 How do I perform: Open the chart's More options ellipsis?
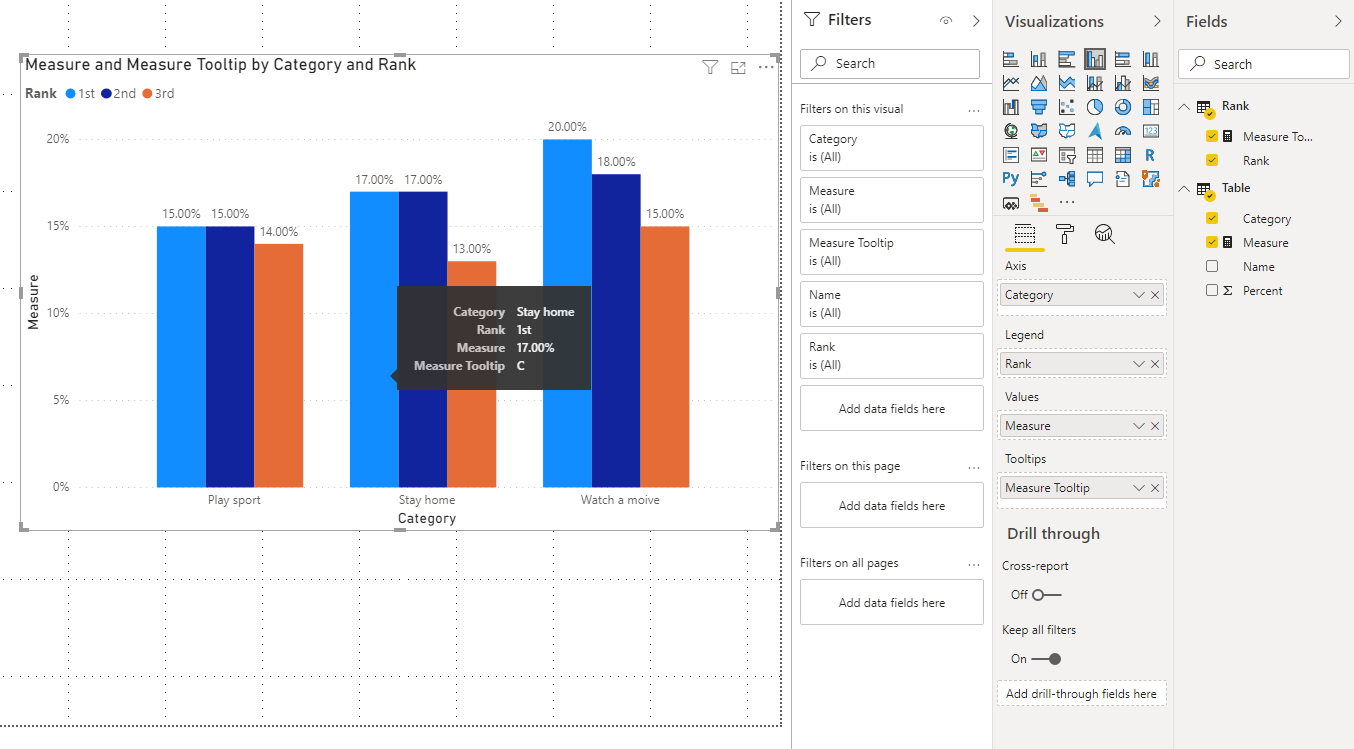click(x=766, y=67)
